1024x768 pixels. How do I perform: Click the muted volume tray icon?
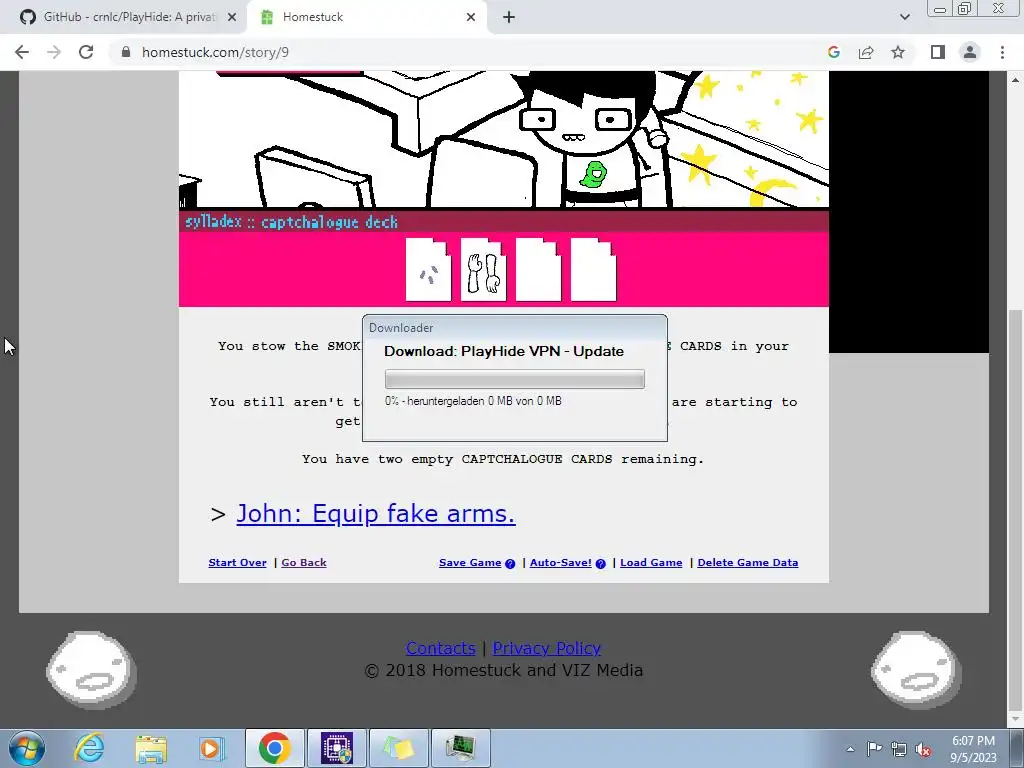(x=923, y=749)
